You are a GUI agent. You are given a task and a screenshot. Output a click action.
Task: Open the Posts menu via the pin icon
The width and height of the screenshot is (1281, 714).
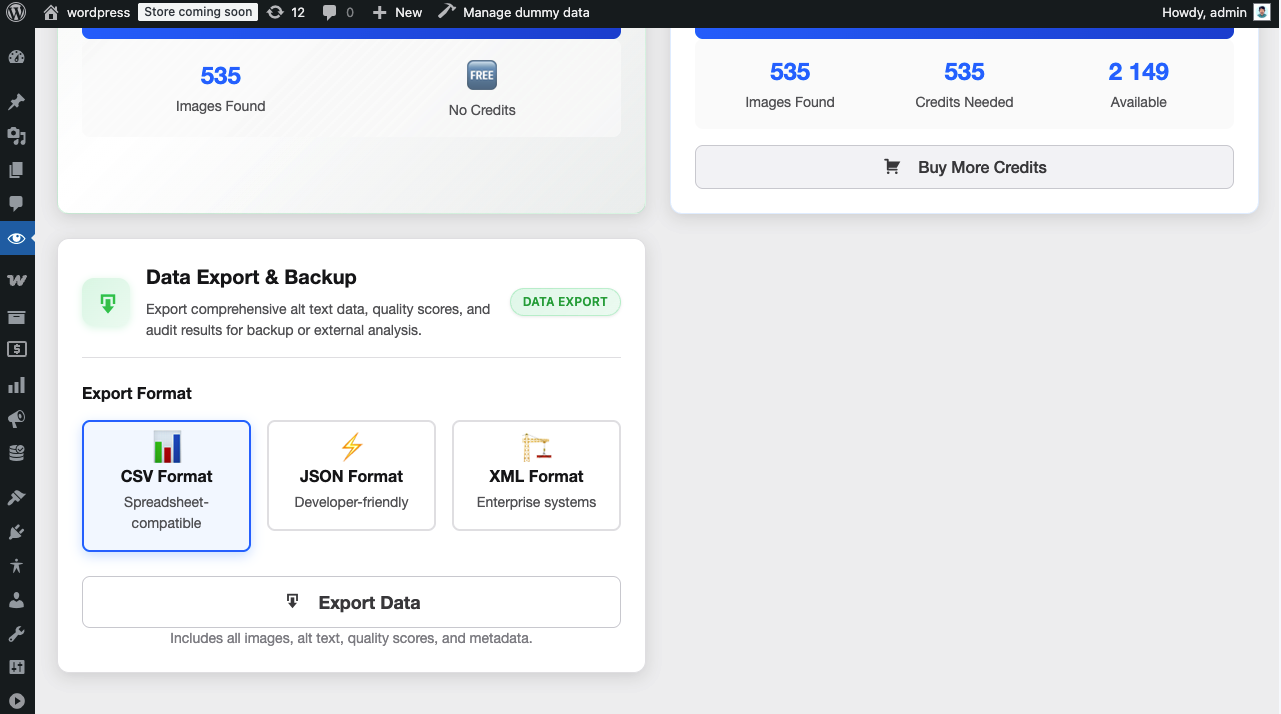click(16, 101)
